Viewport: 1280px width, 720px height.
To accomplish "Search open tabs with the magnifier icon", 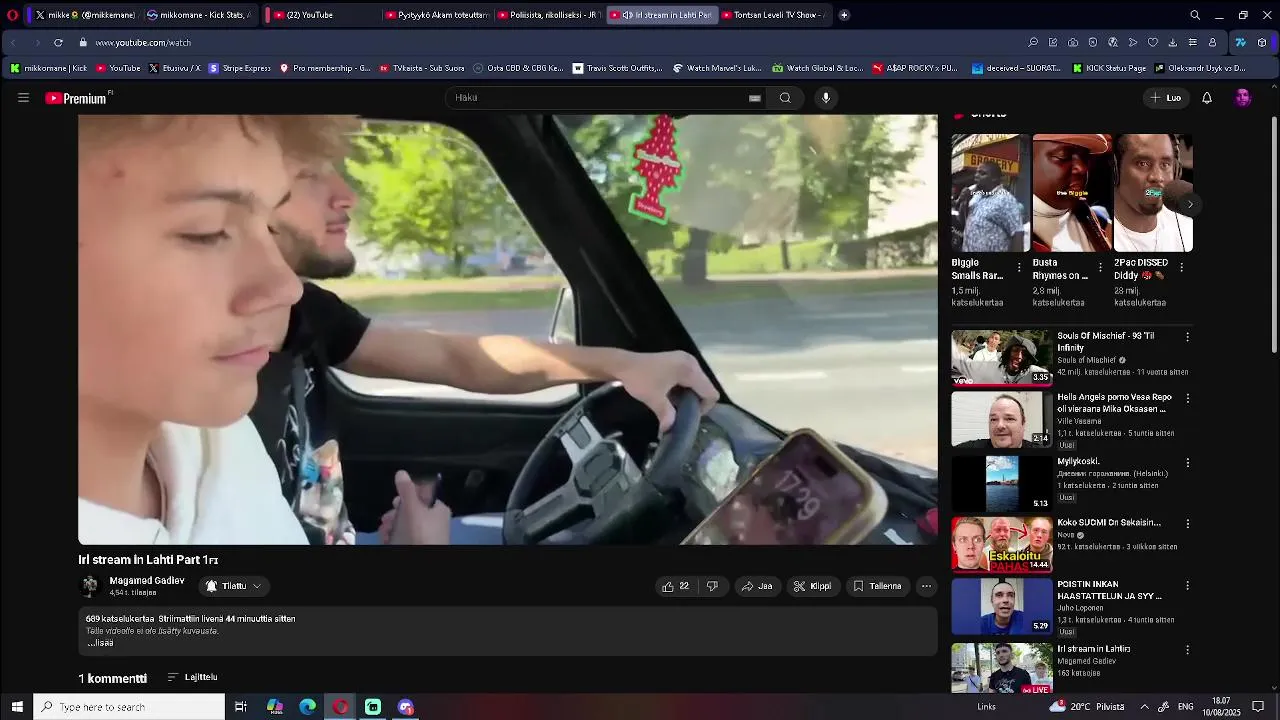I will [x=1195, y=15].
